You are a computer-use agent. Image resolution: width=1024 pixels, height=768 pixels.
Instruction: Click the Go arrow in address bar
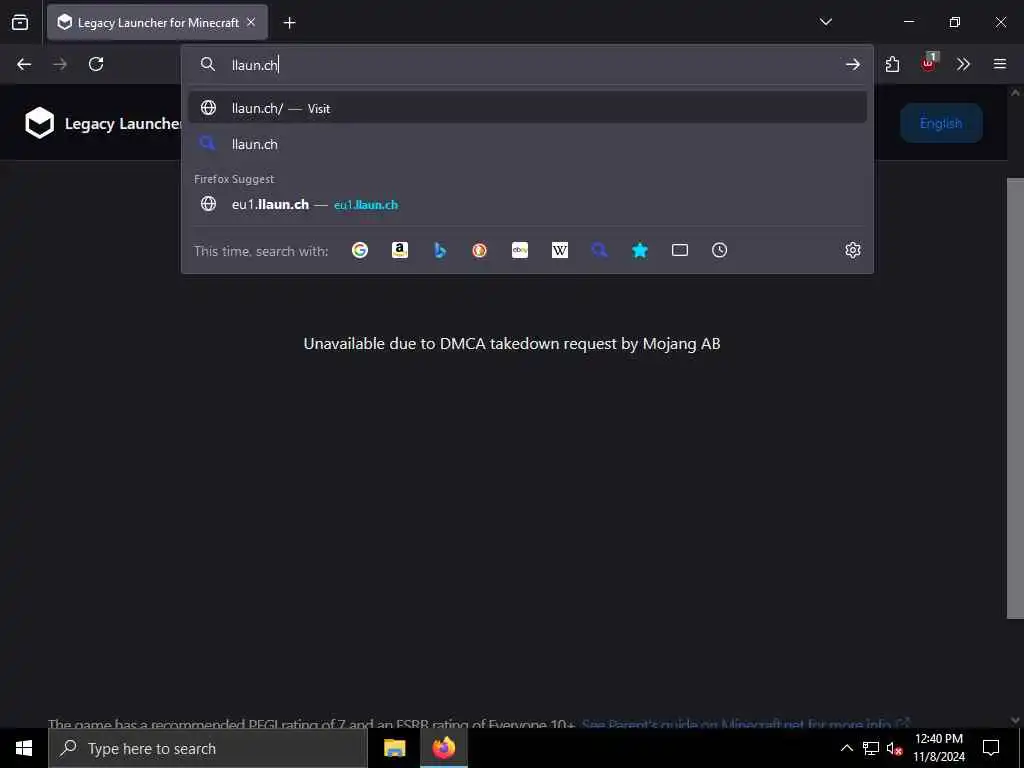point(852,64)
